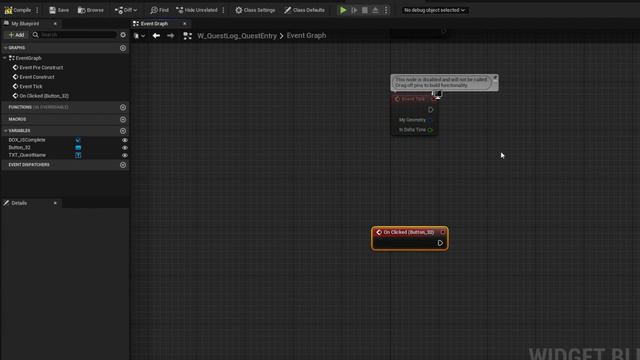Start Play in editor
The width and height of the screenshot is (640, 360).
coord(343,10)
